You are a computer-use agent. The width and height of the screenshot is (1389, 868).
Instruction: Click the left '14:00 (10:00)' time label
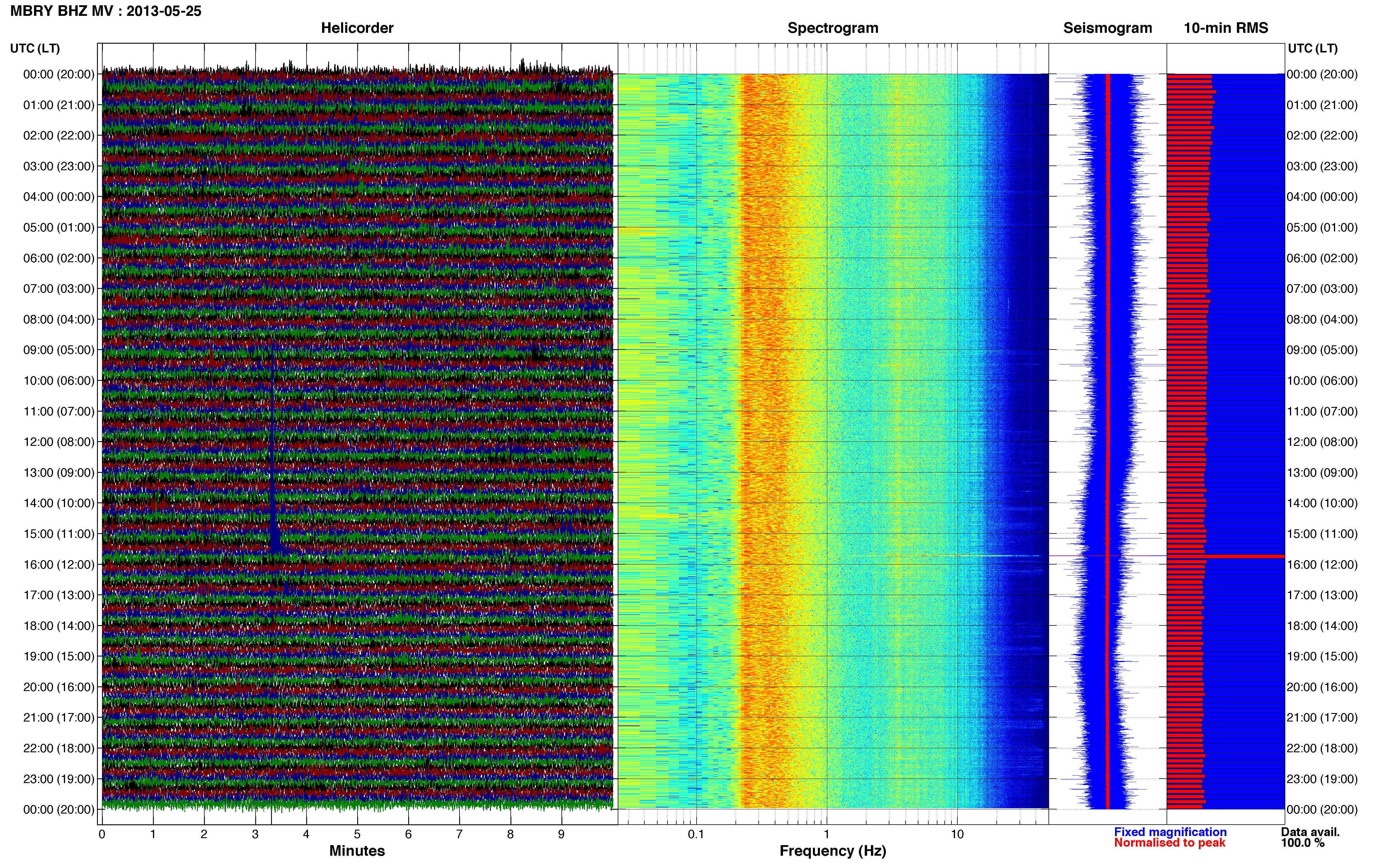pyautogui.click(x=59, y=504)
